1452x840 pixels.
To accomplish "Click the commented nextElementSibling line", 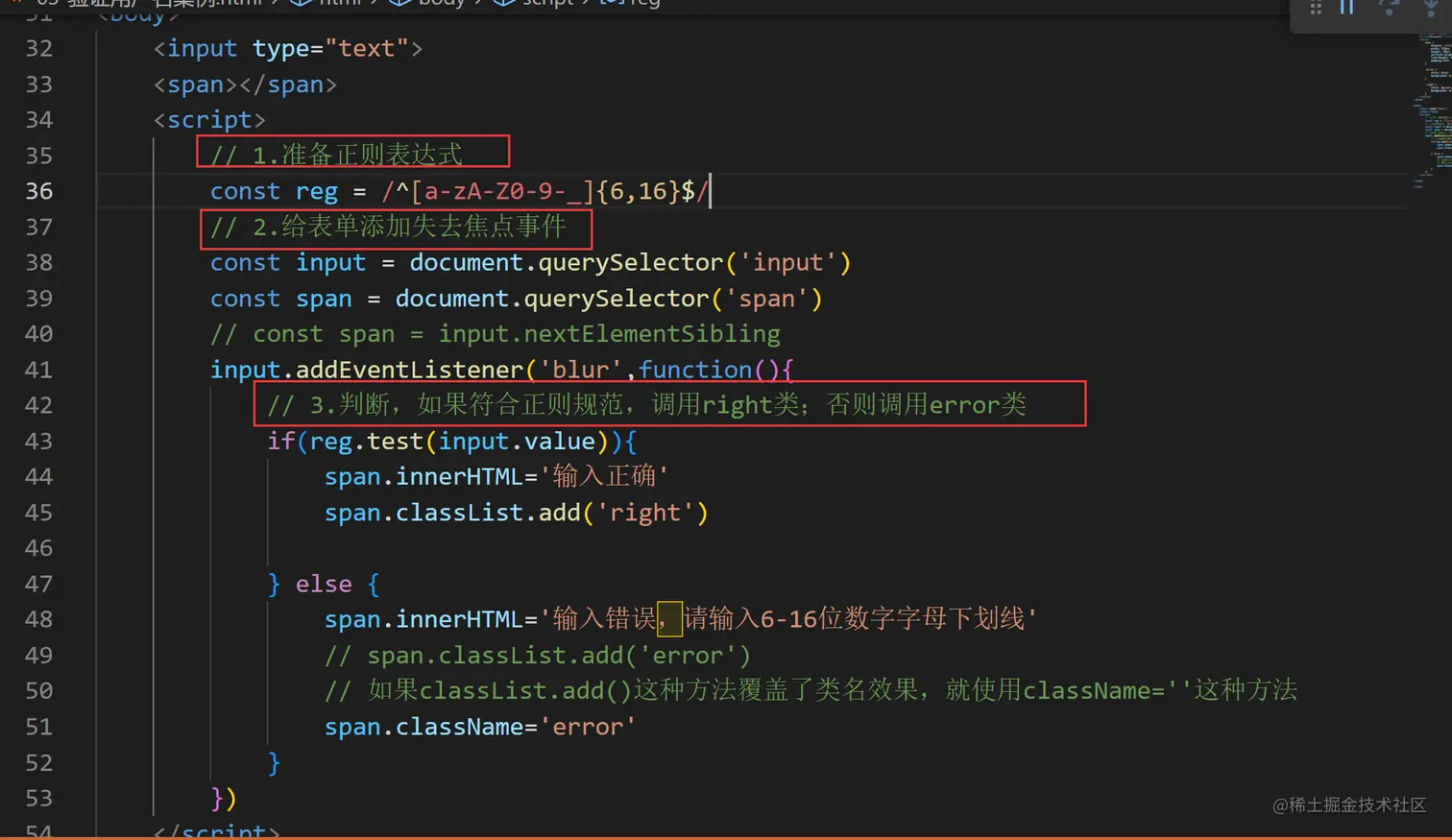I will [x=496, y=334].
